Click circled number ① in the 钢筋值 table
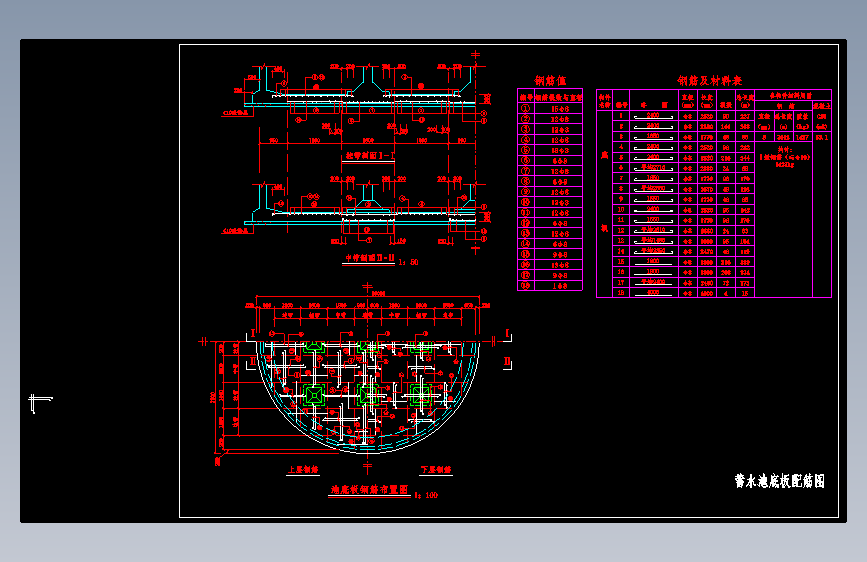Image resolution: width=867 pixels, height=562 pixels. (x=525, y=108)
